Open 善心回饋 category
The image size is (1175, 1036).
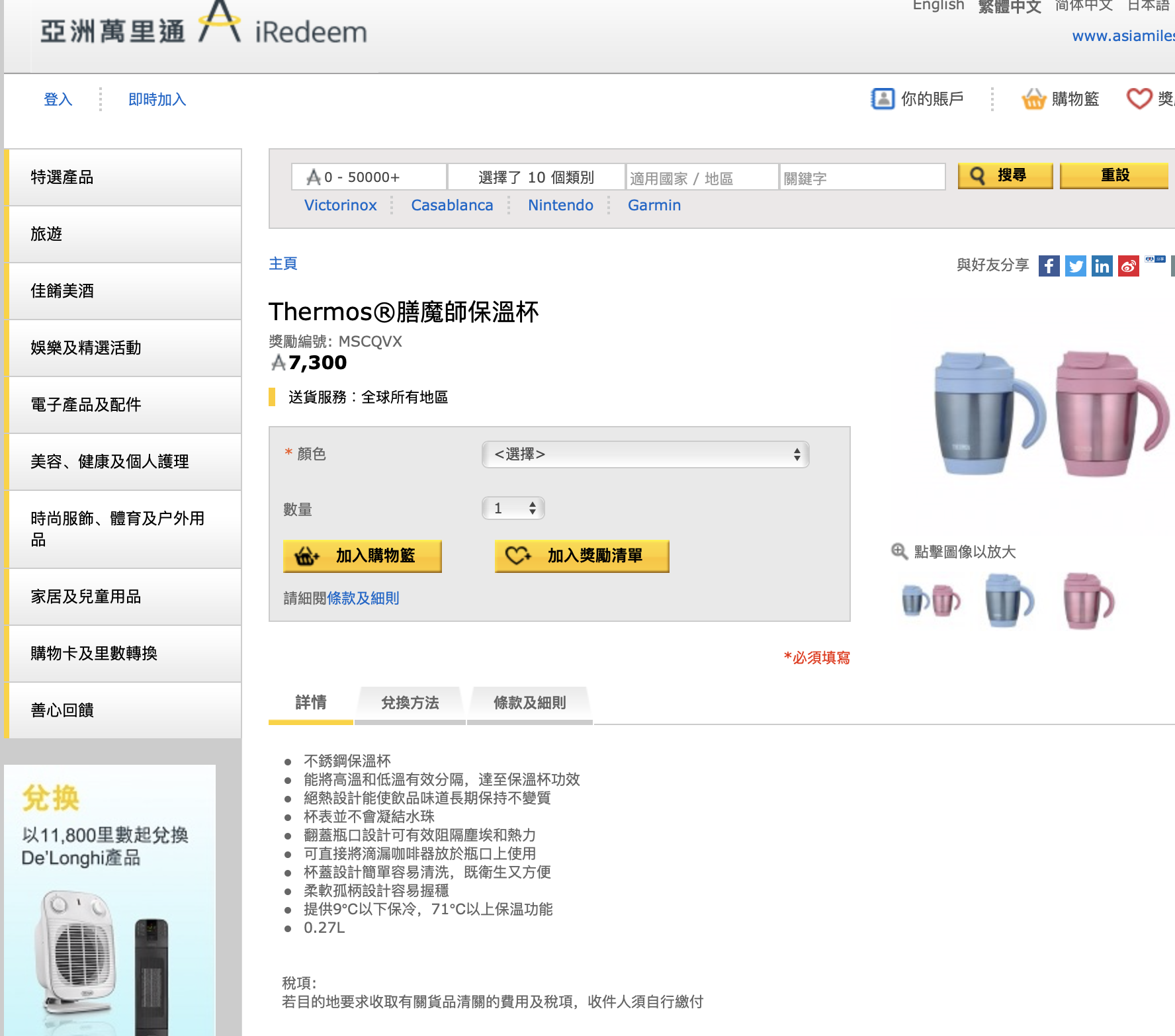tap(124, 711)
